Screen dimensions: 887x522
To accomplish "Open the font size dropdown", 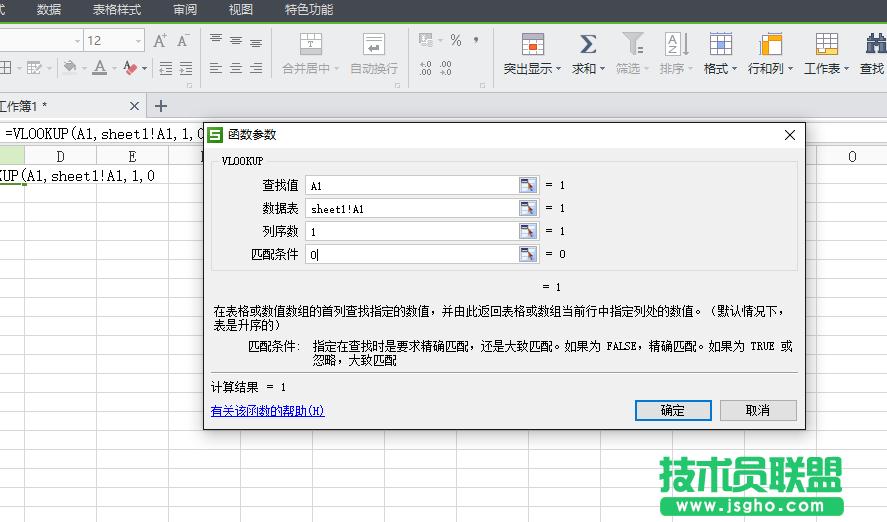I will [x=138, y=41].
